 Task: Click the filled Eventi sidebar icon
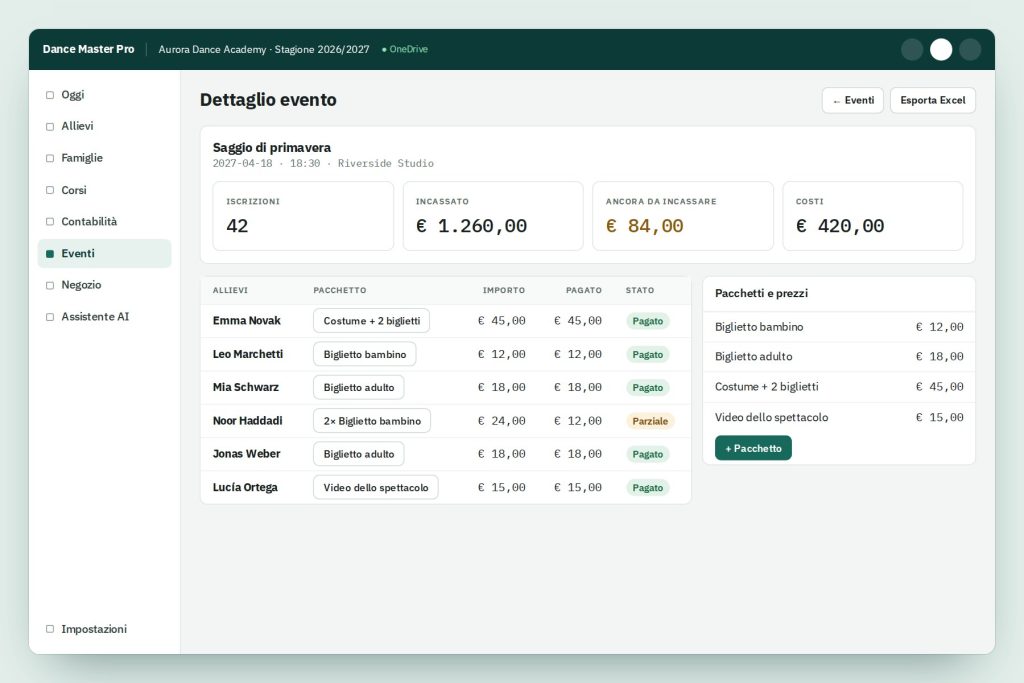(x=50, y=253)
